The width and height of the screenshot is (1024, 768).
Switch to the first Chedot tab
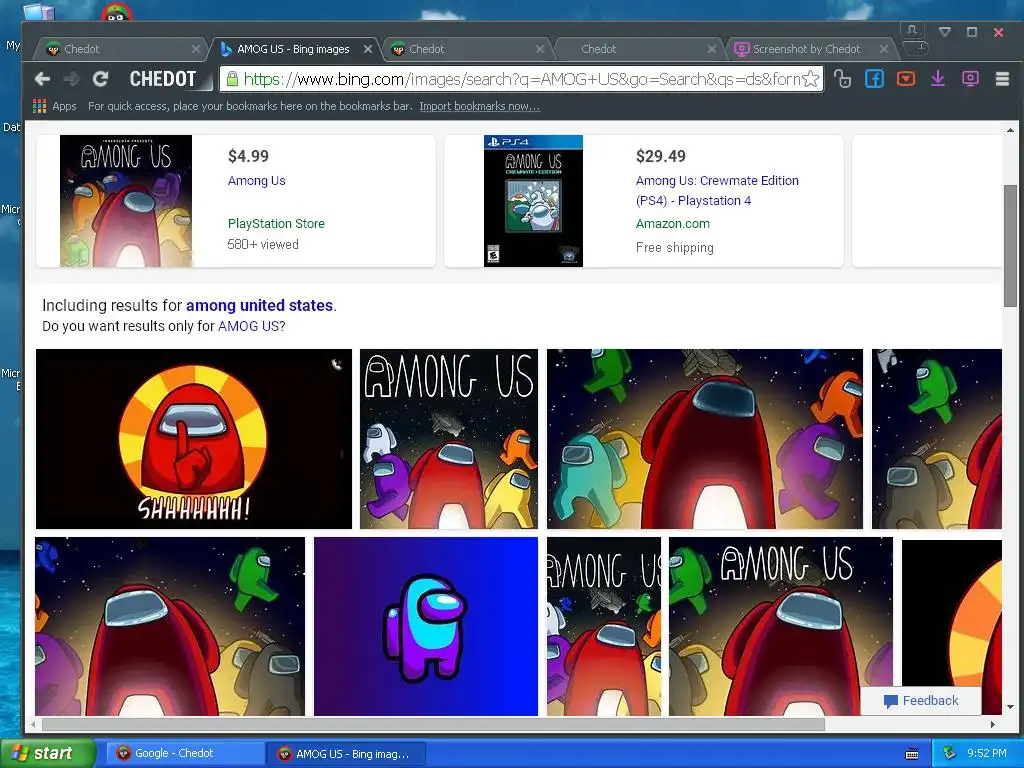118,49
